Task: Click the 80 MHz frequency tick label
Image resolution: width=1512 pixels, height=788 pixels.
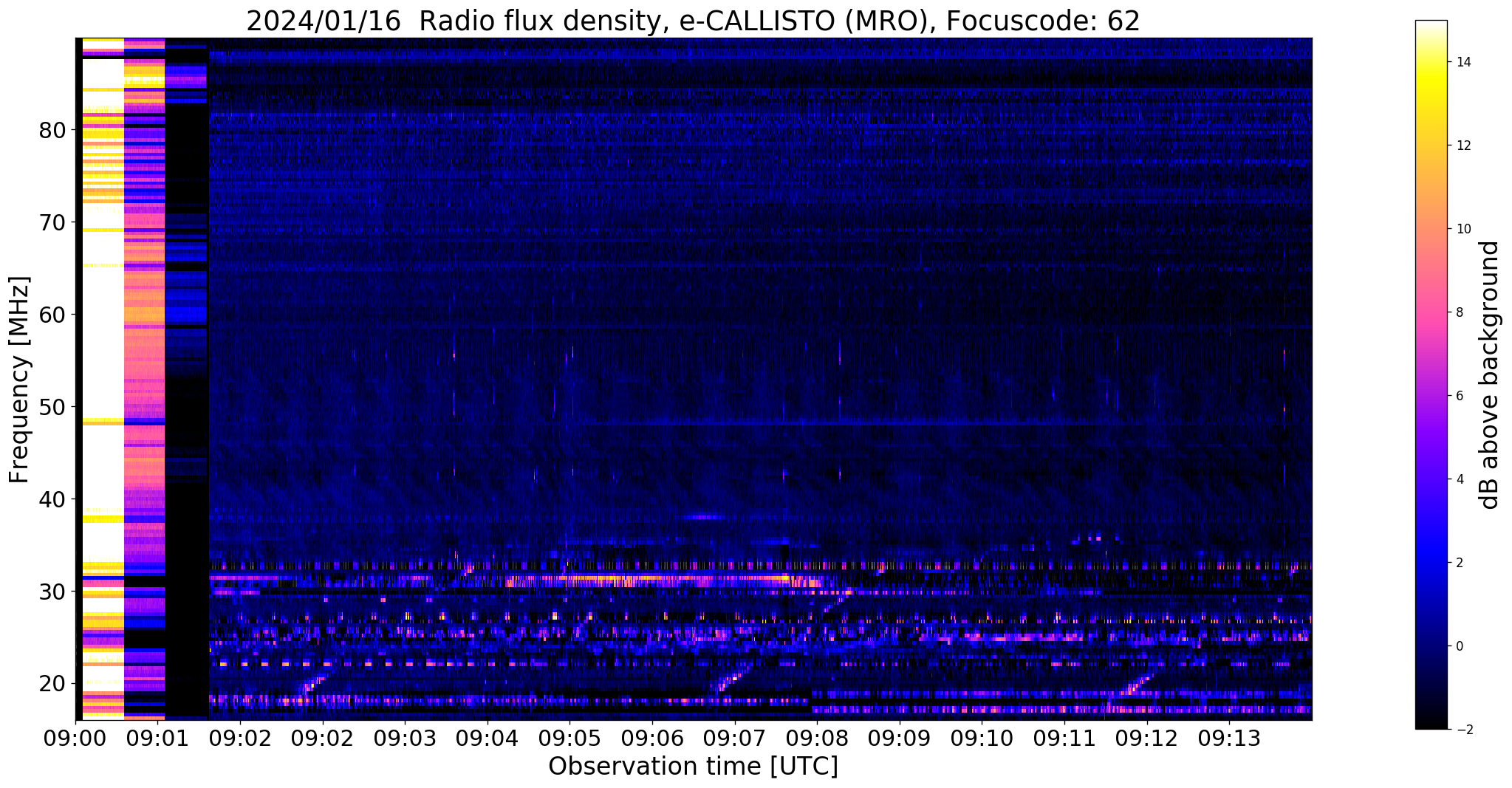Action: click(53, 131)
